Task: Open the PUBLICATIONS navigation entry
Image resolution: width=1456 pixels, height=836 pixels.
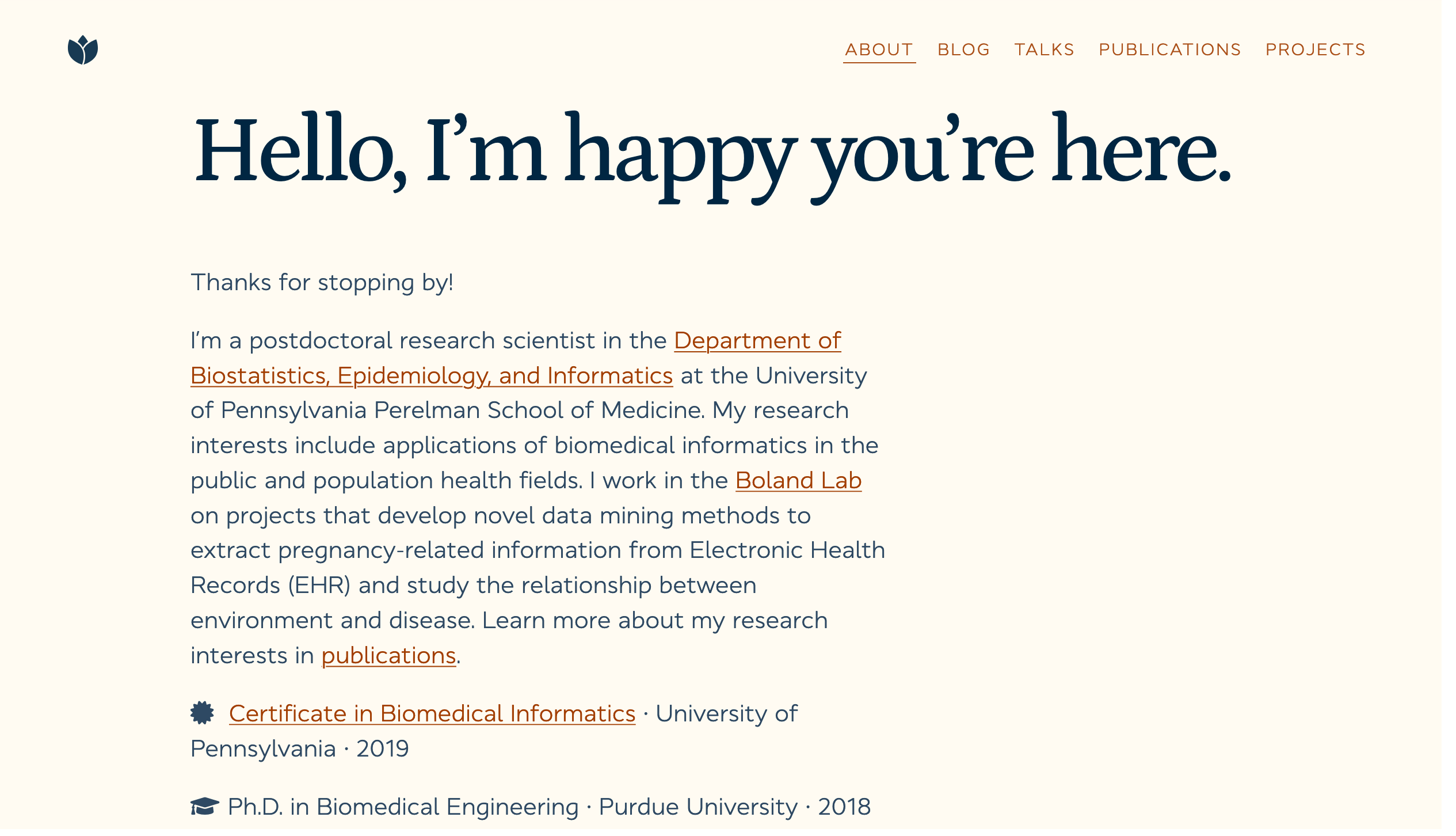Action: [x=1170, y=50]
